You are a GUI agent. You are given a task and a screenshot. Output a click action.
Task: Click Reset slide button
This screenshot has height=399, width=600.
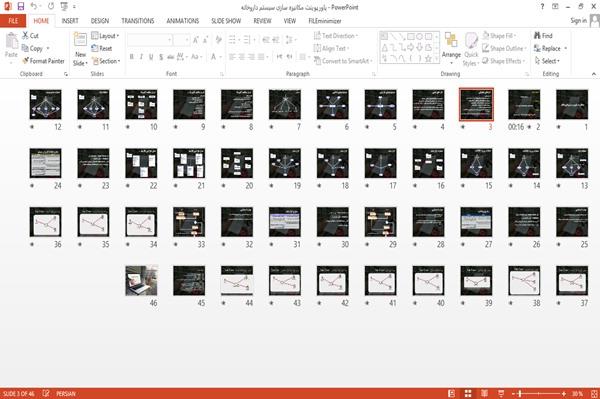coord(102,48)
